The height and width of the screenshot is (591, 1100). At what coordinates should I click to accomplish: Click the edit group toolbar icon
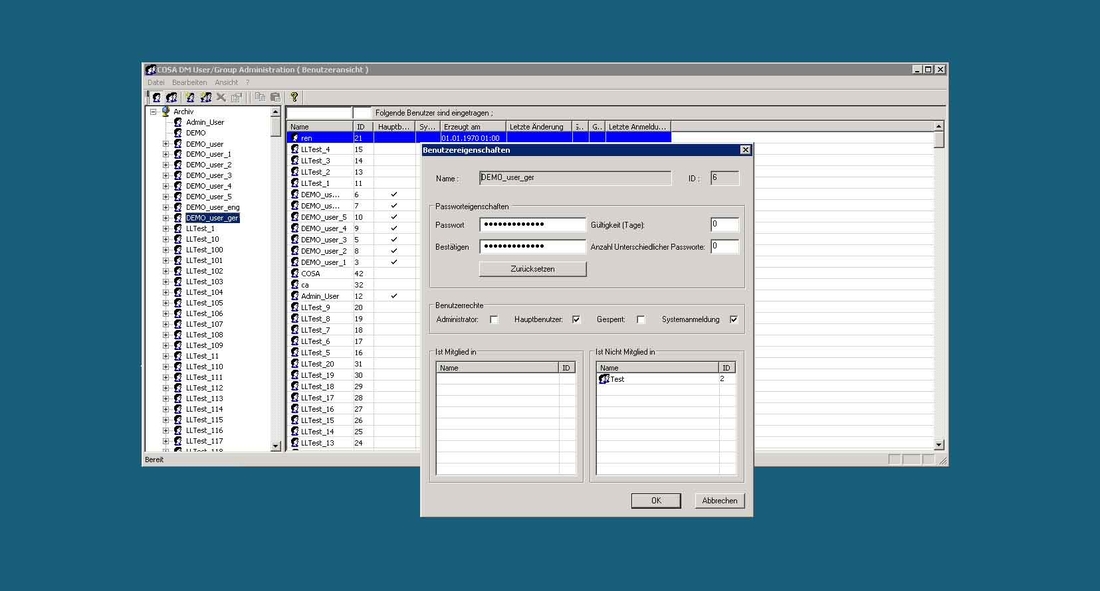tap(206, 97)
